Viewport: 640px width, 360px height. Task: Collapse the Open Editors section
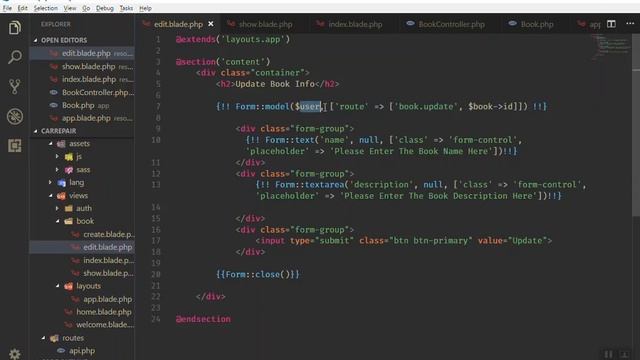tap(64, 40)
